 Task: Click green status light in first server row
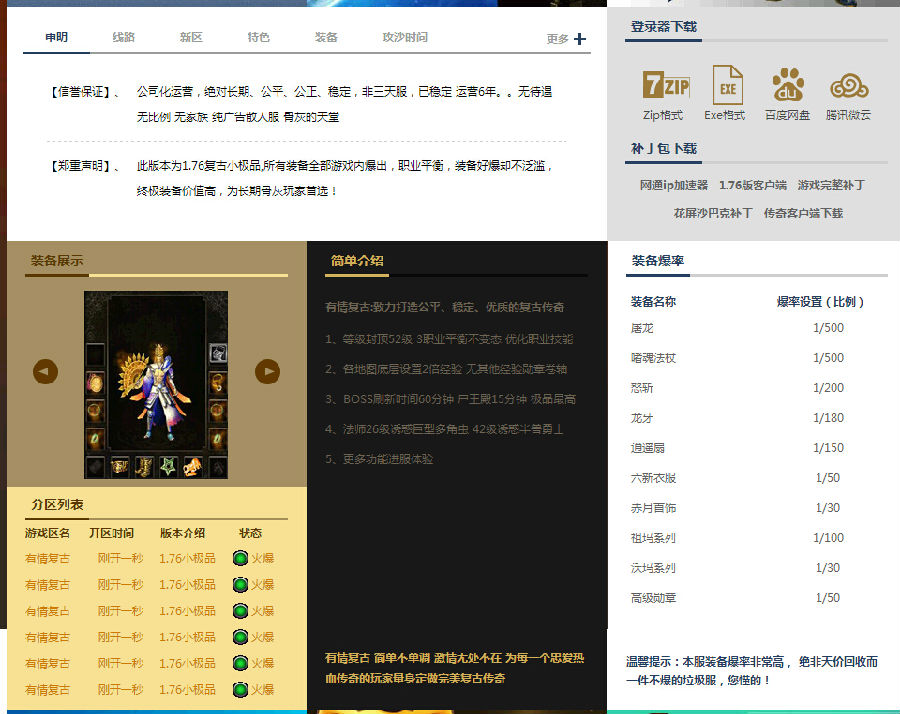pyautogui.click(x=240, y=558)
